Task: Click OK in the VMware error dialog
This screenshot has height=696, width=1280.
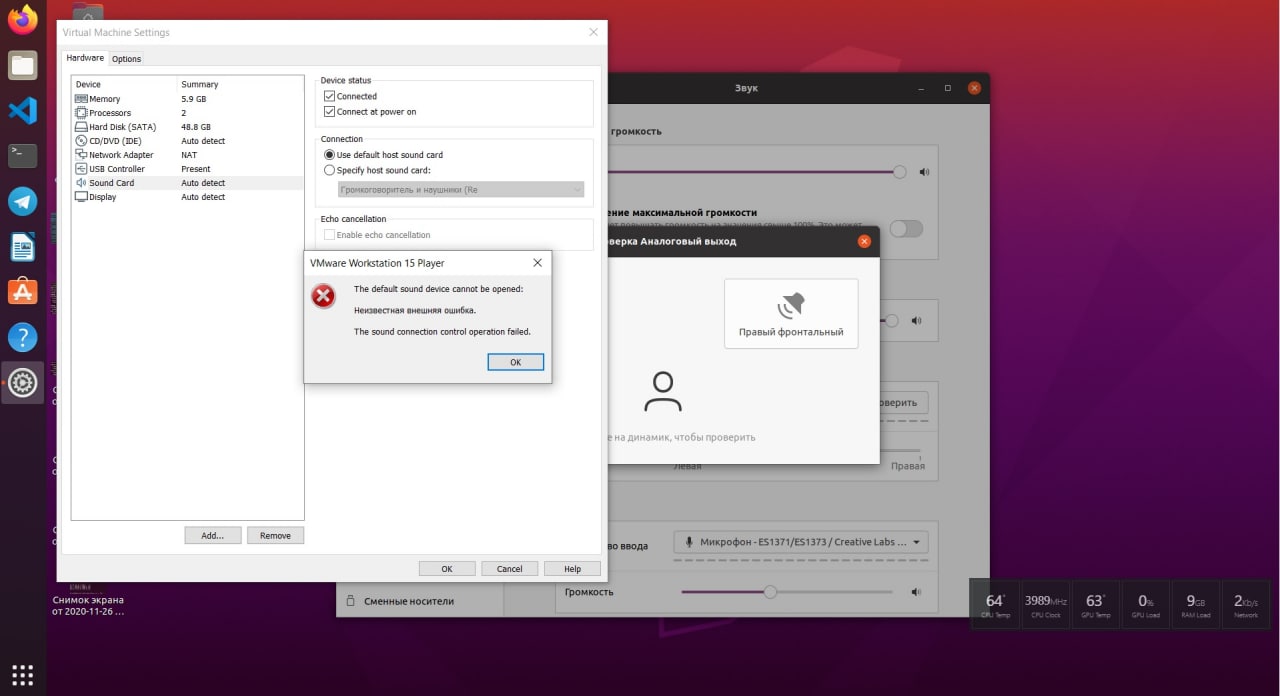Action: 516,362
